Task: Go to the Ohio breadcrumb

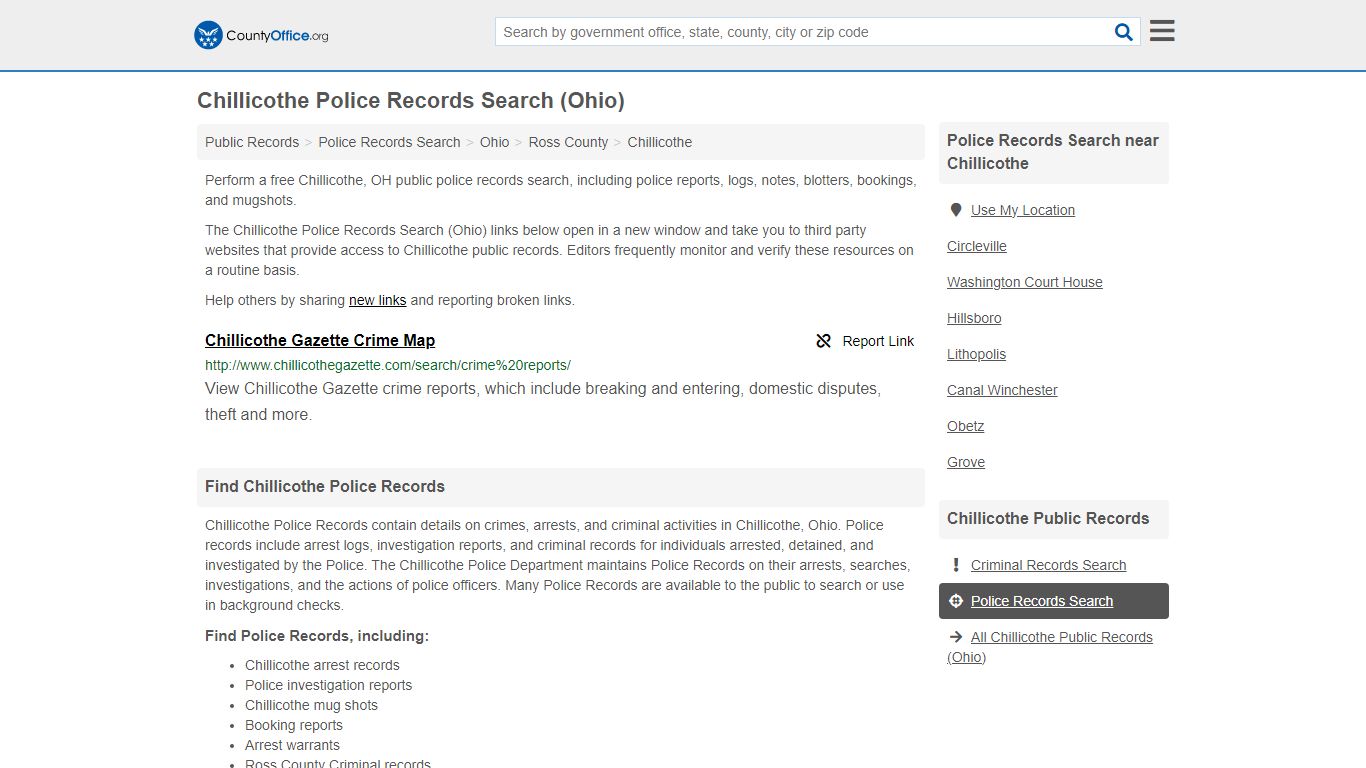Action: (494, 142)
